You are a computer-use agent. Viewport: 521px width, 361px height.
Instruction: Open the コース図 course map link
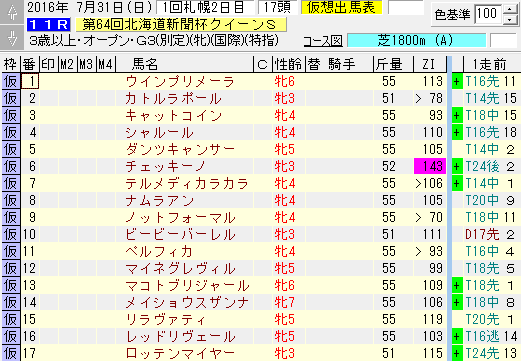click(323, 41)
